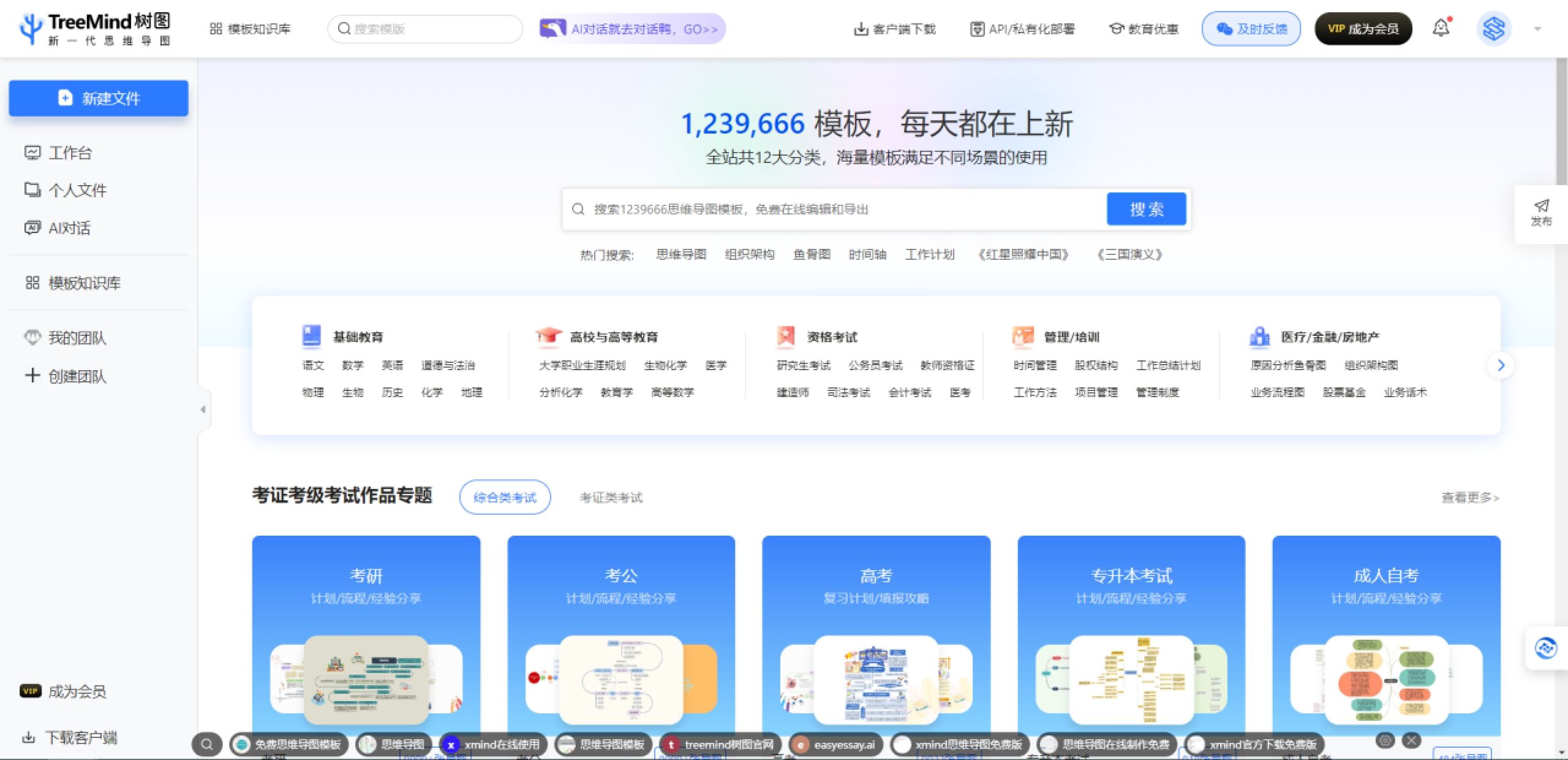Click the 新建文件 button
Screen dimensions: 1568x760
(99, 98)
